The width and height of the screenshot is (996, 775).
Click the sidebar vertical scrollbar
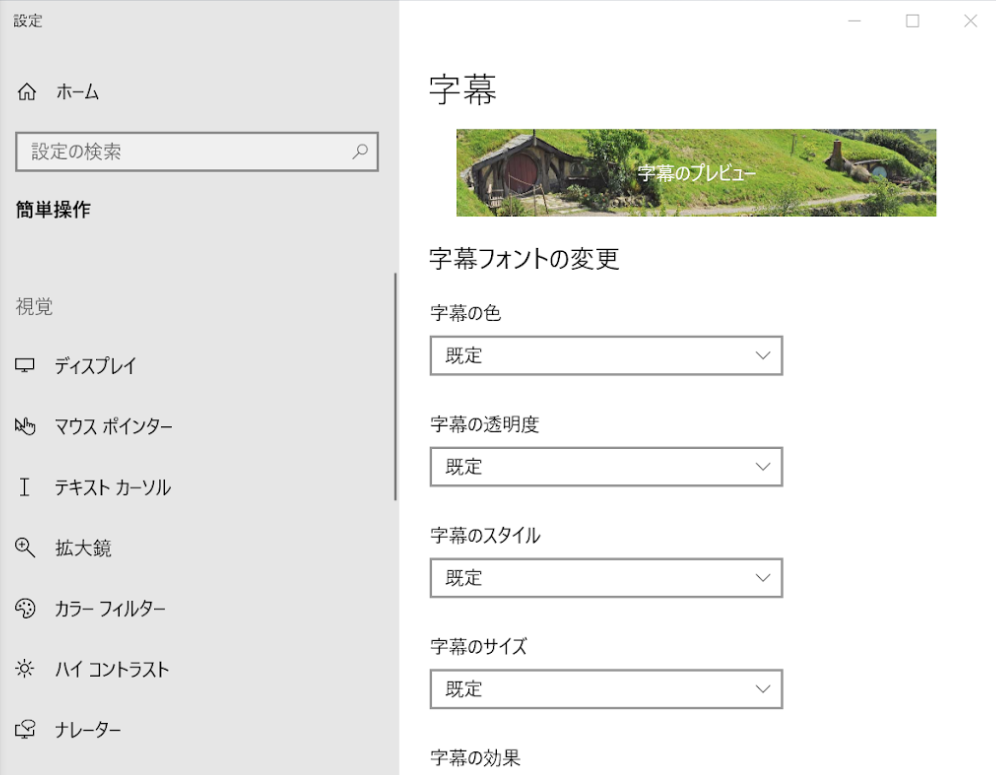pyautogui.click(x=395, y=387)
